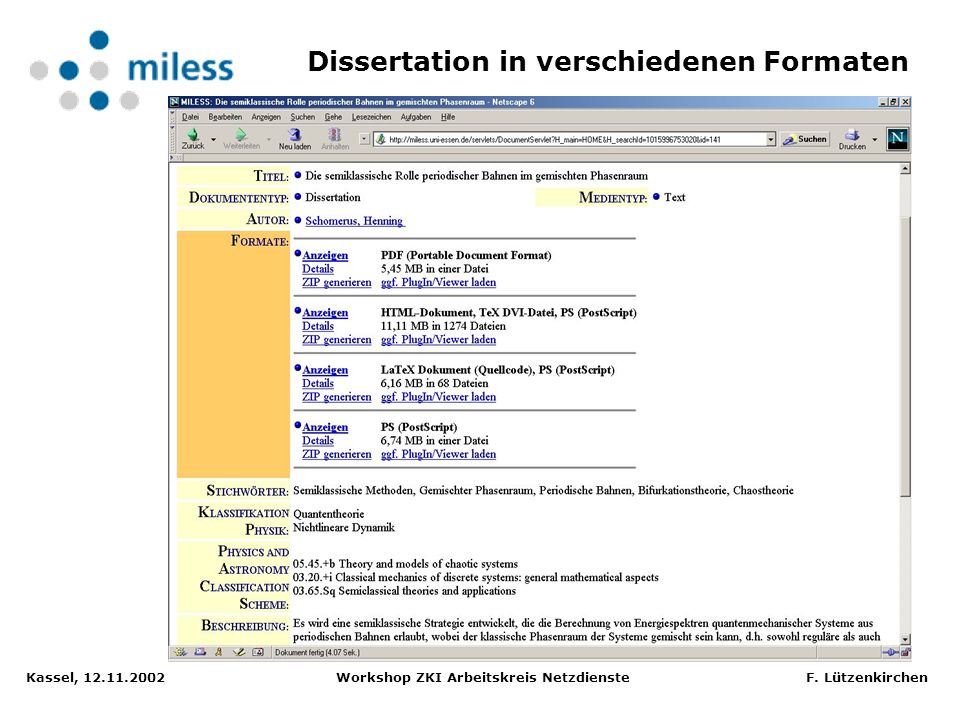Viewport: 960px width, 720px height.
Task: Open the Hilfe menu
Action: 448,117
